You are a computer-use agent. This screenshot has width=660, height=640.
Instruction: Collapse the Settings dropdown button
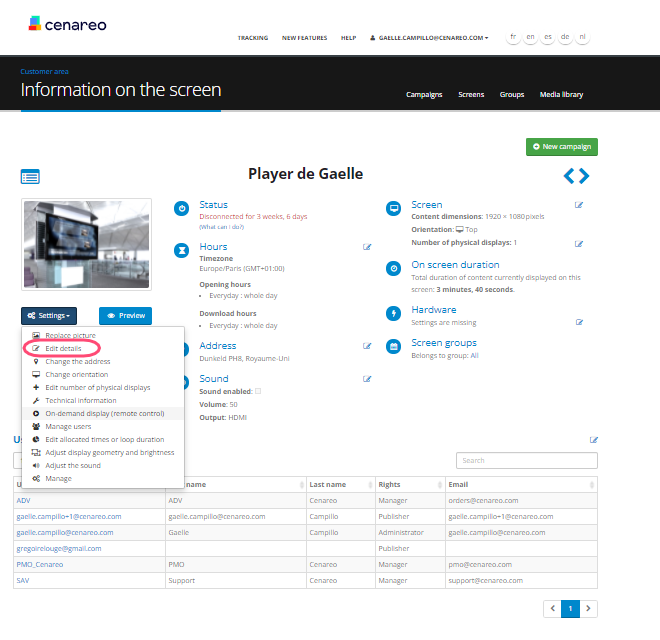[48, 315]
